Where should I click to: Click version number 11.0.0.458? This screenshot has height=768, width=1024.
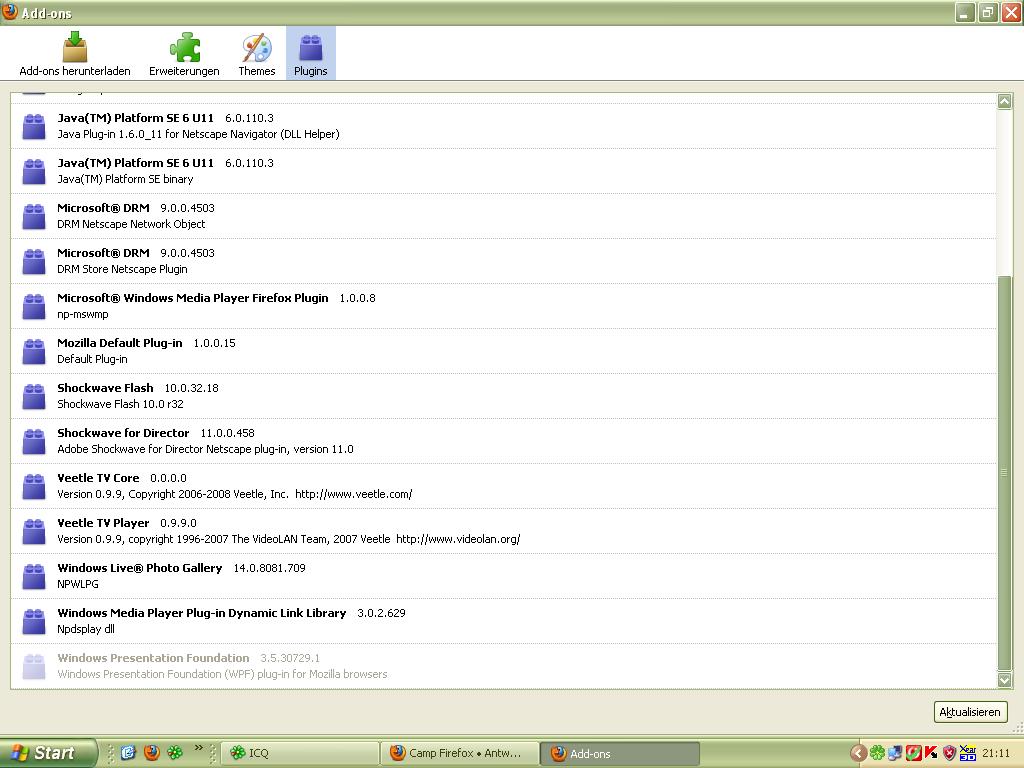point(227,433)
